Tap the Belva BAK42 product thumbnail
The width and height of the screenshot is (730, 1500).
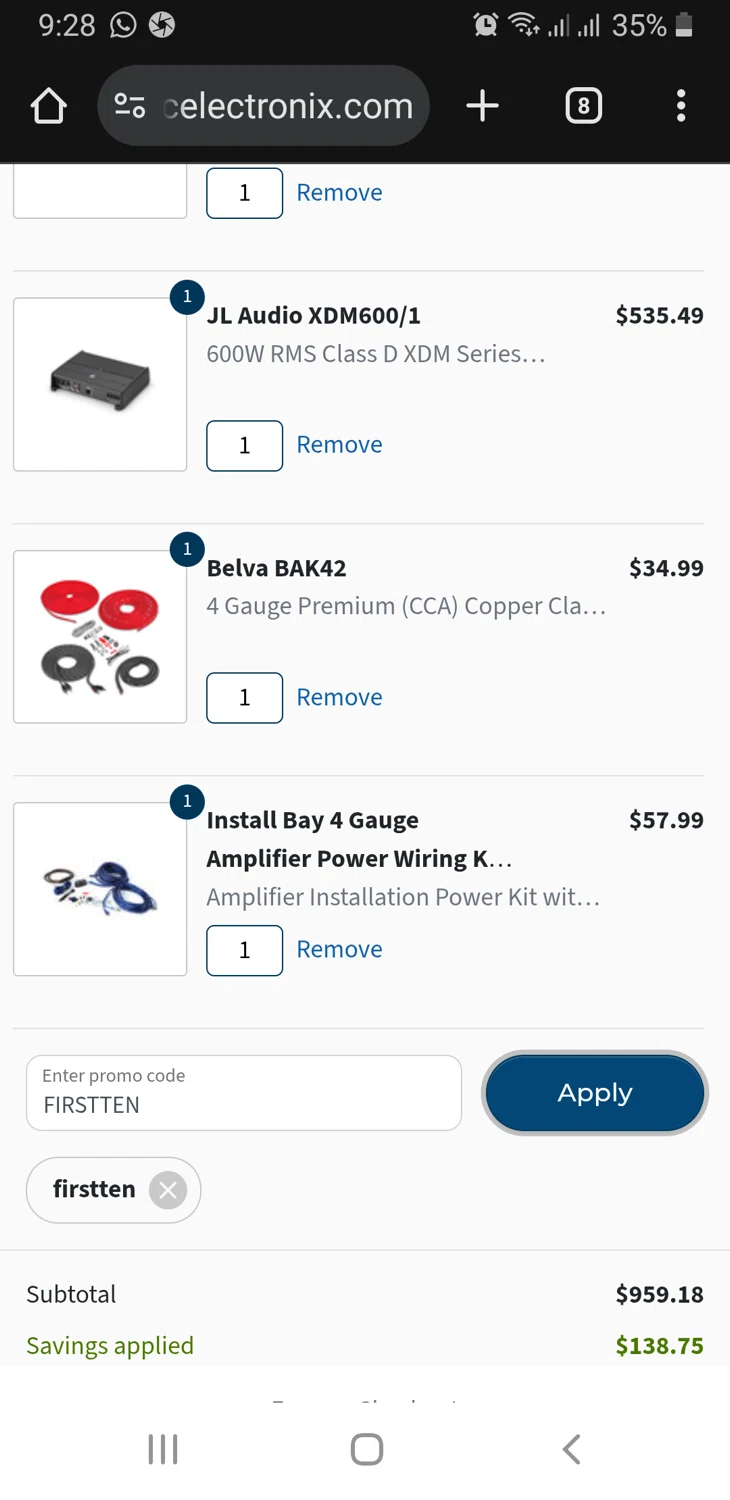click(100, 636)
